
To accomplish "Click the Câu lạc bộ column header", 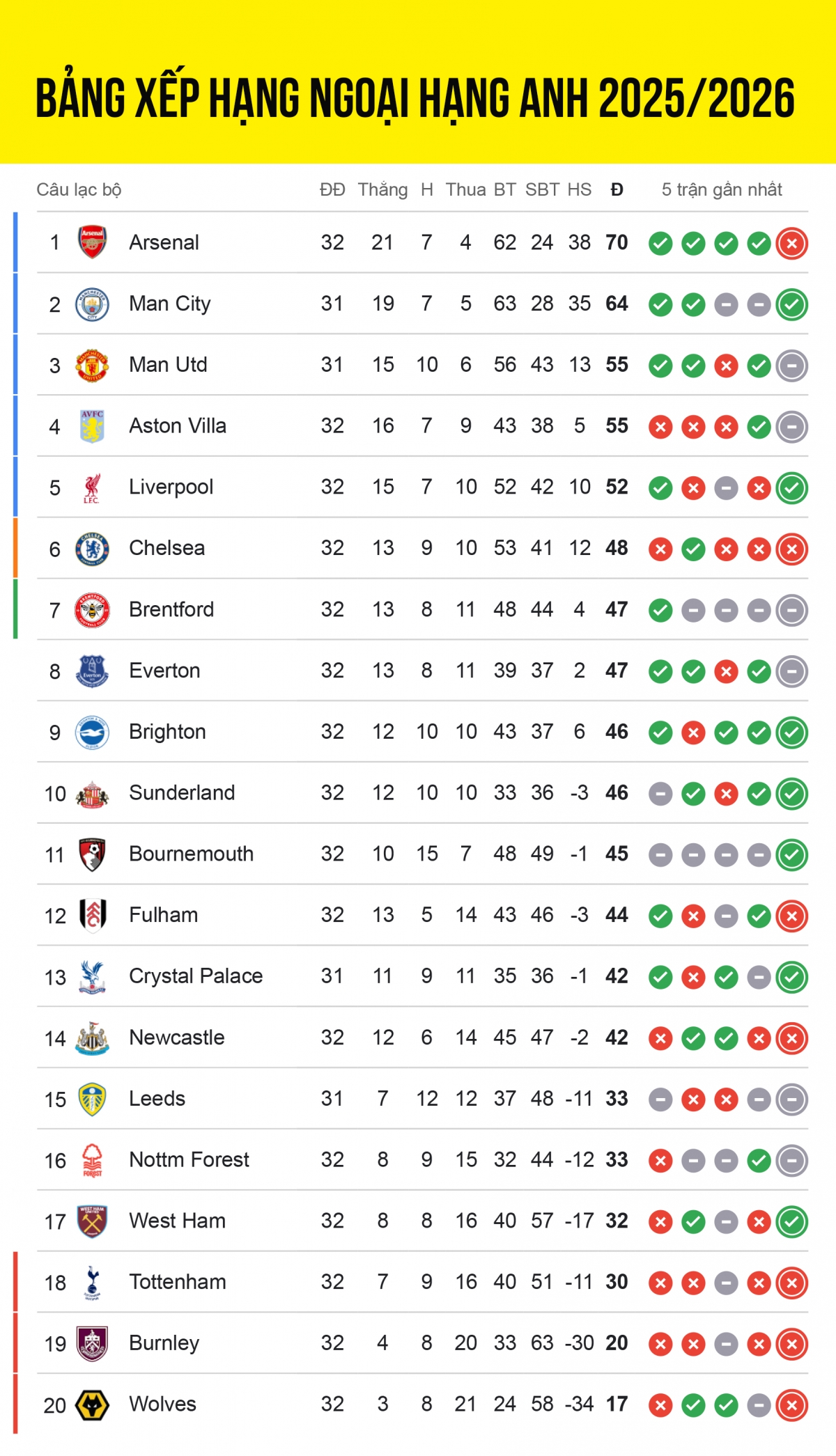I will (79, 189).
